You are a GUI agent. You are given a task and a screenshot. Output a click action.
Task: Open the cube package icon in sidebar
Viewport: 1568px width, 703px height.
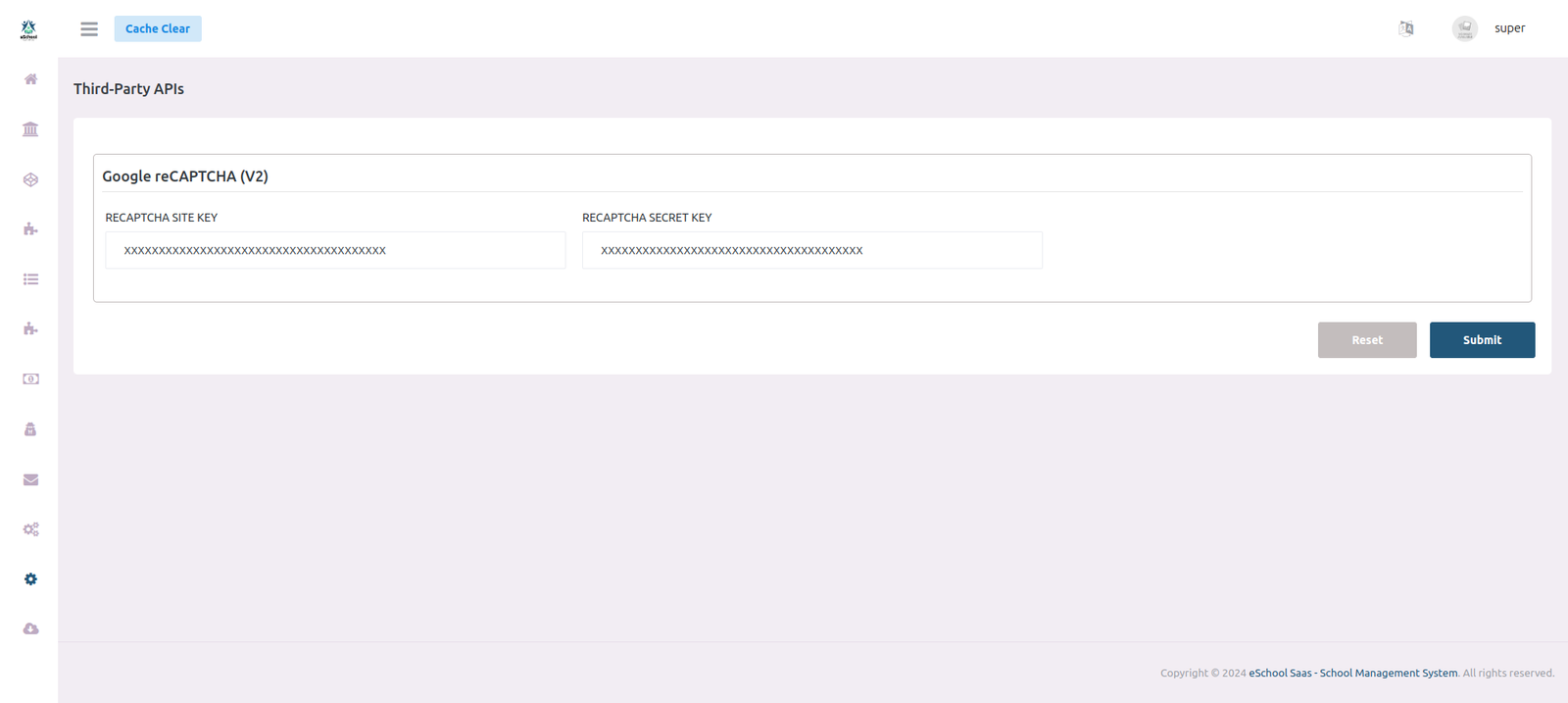coord(30,179)
